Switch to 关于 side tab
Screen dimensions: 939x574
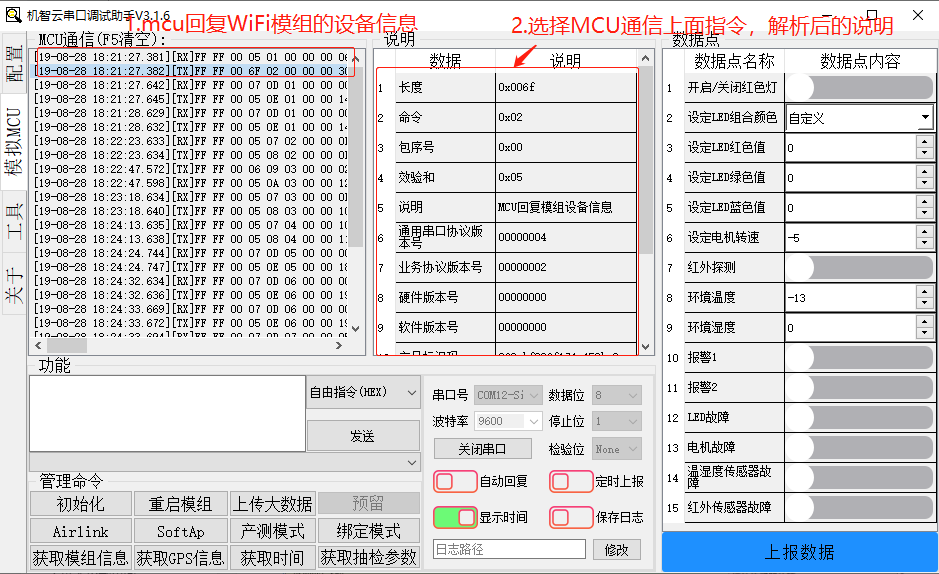coord(14,284)
